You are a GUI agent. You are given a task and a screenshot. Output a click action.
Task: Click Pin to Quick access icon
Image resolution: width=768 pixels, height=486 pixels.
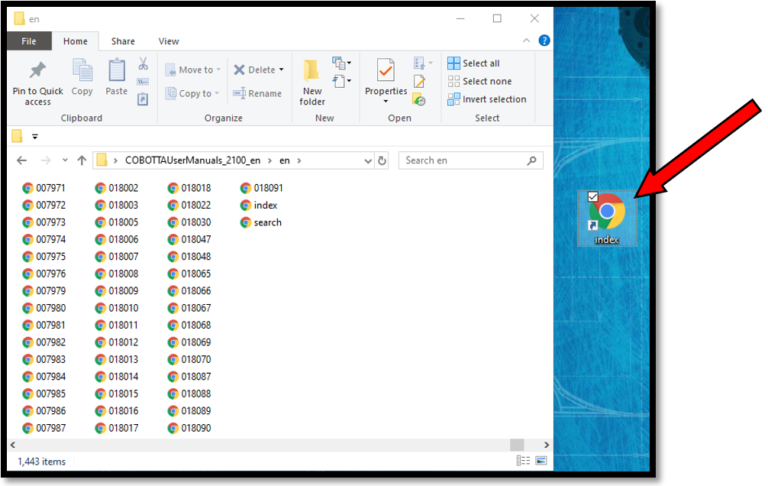click(x=37, y=72)
